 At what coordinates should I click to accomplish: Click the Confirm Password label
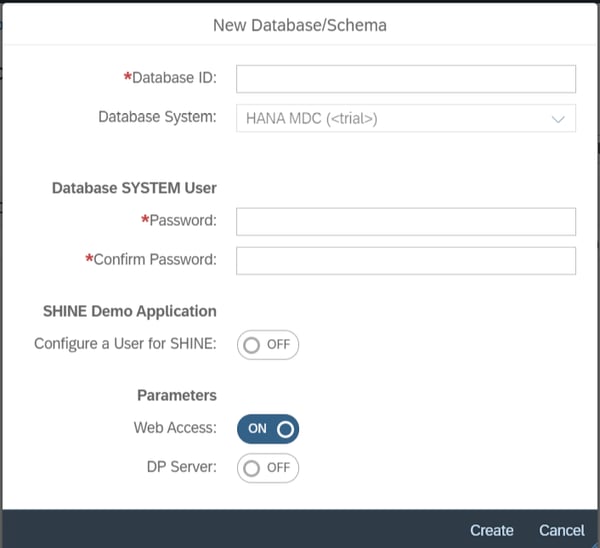click(151, 259)
